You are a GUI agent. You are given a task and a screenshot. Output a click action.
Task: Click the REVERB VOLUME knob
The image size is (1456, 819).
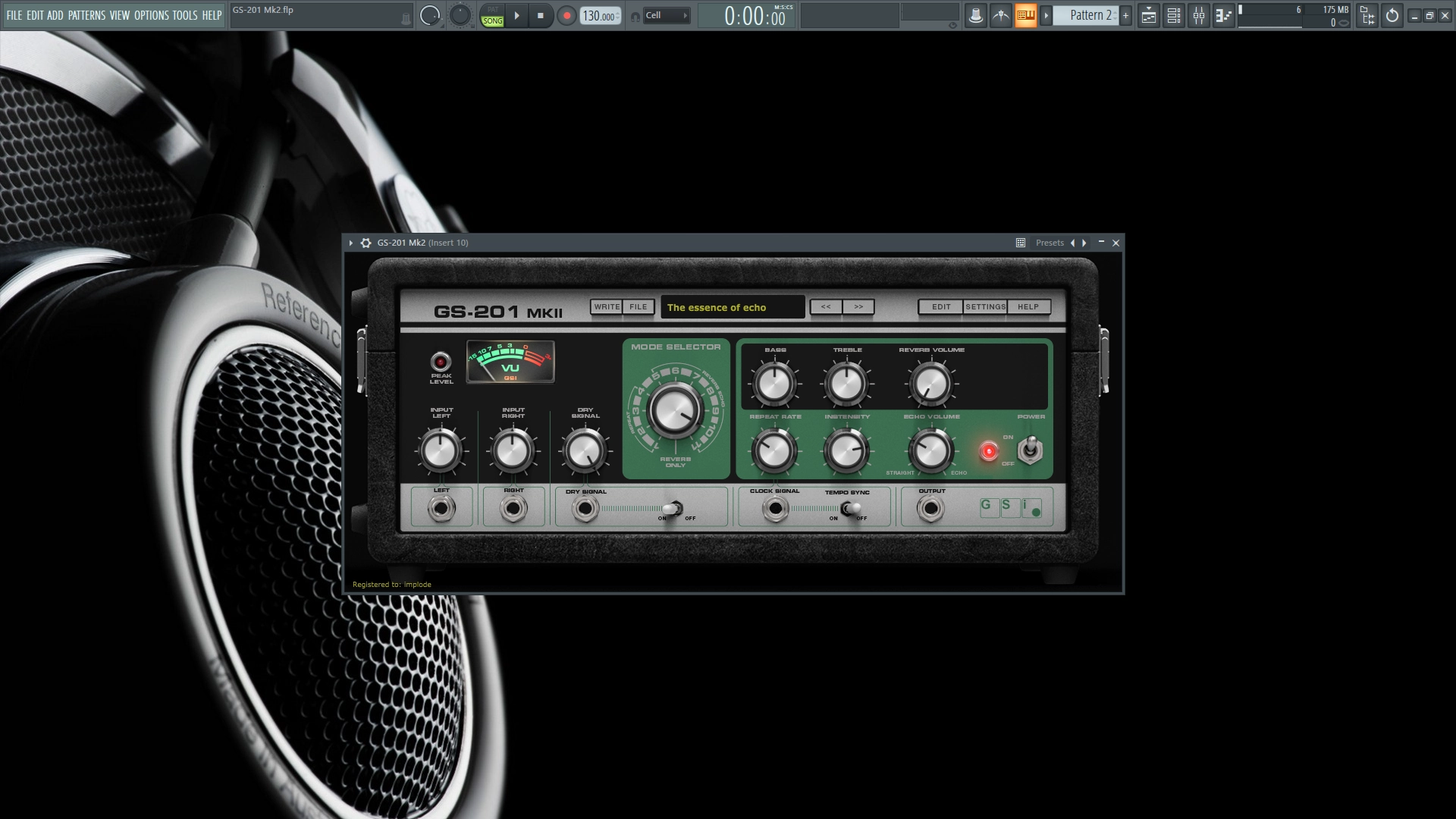[x=931, y=384]
